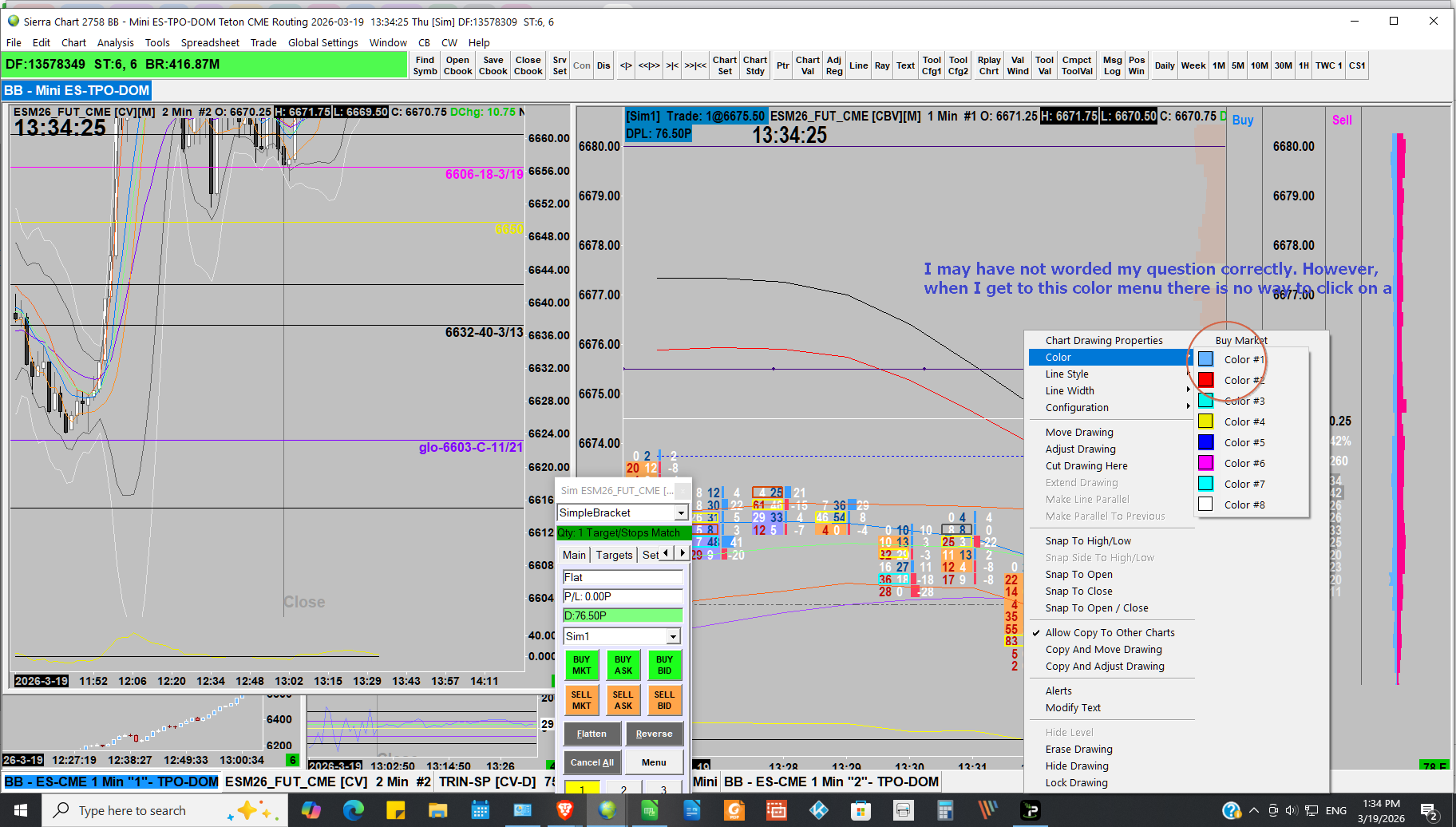Select the Text drawing tool

tap(905, 65)
